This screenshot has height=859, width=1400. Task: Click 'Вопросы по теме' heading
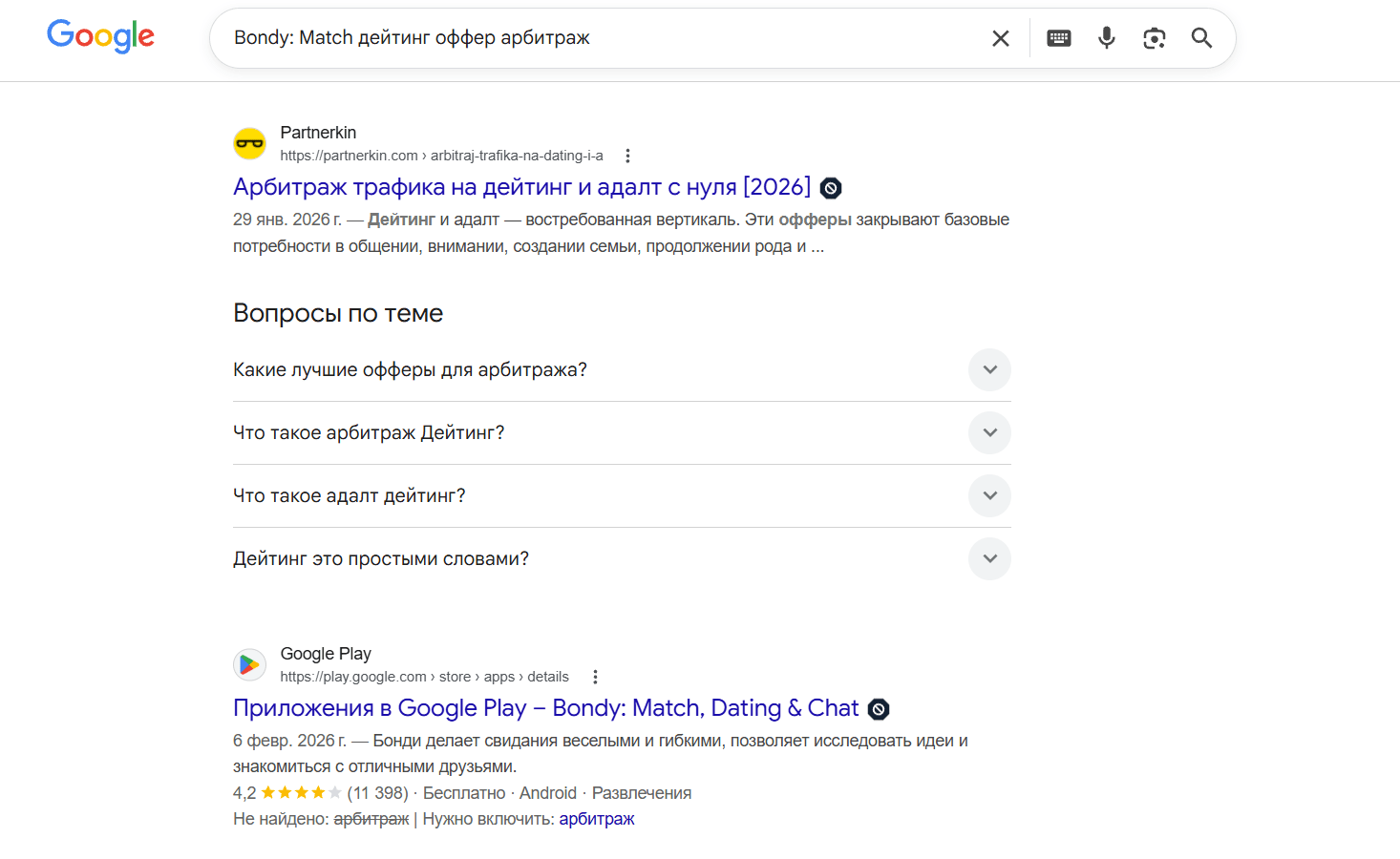[x=338, y=313]
